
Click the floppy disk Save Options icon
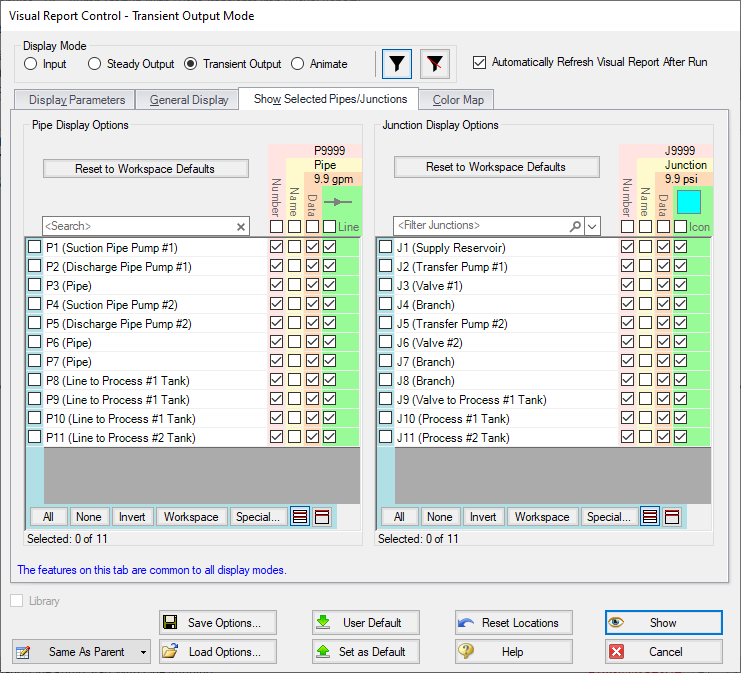170,622
